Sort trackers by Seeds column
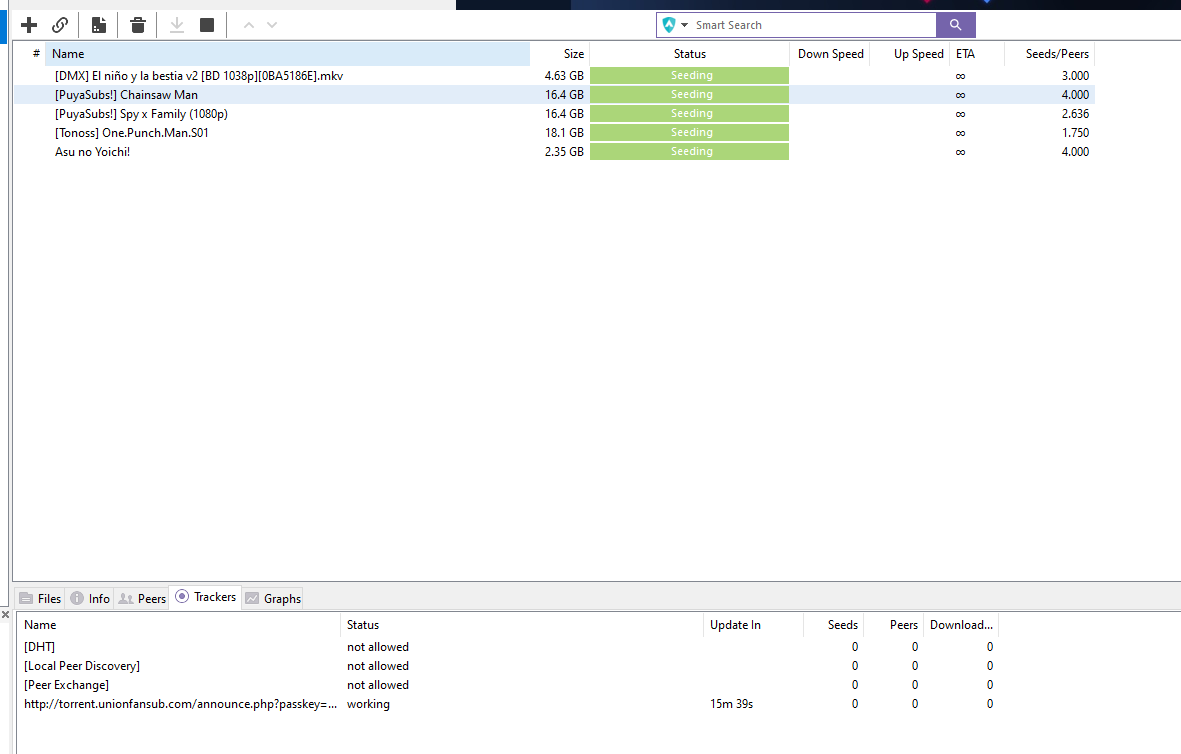This screenshot has height=754, width=1181. point(834,625)
